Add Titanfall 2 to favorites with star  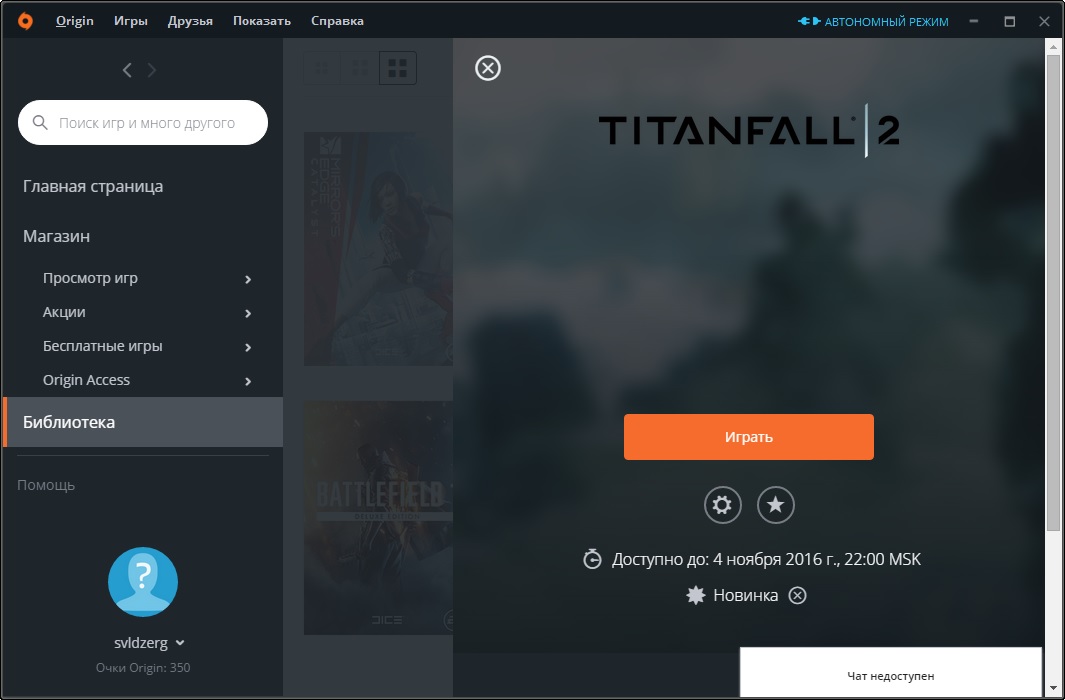776,505
